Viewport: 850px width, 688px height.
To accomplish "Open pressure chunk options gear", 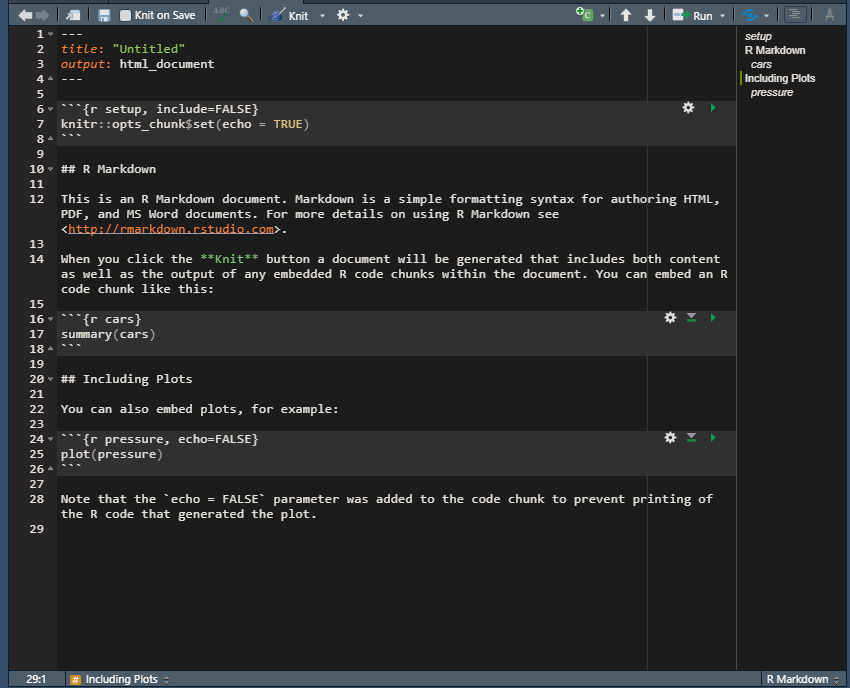I will (x=670, y=437).
